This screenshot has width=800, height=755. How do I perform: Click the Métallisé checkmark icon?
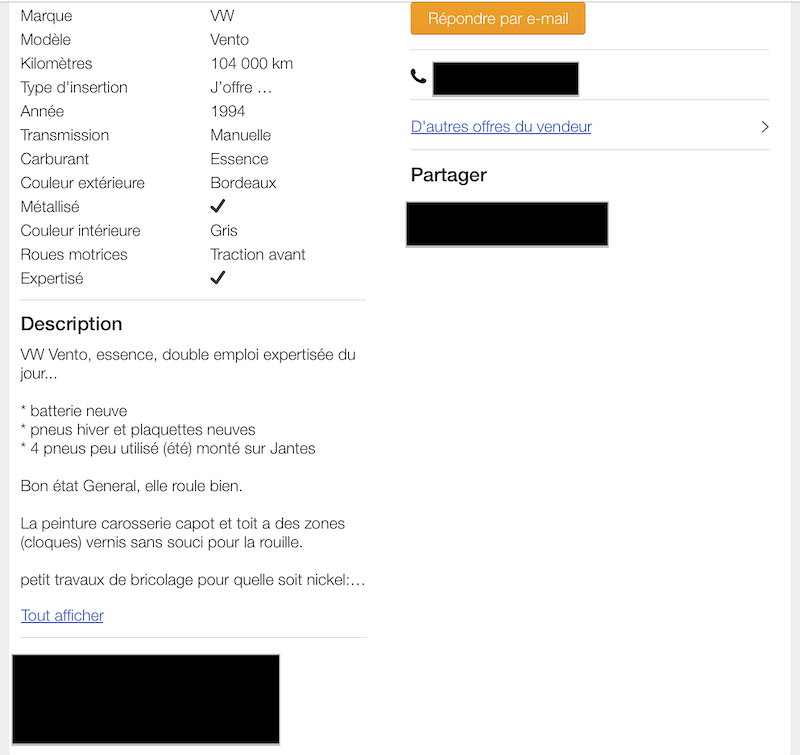click(x=218, y=206)
